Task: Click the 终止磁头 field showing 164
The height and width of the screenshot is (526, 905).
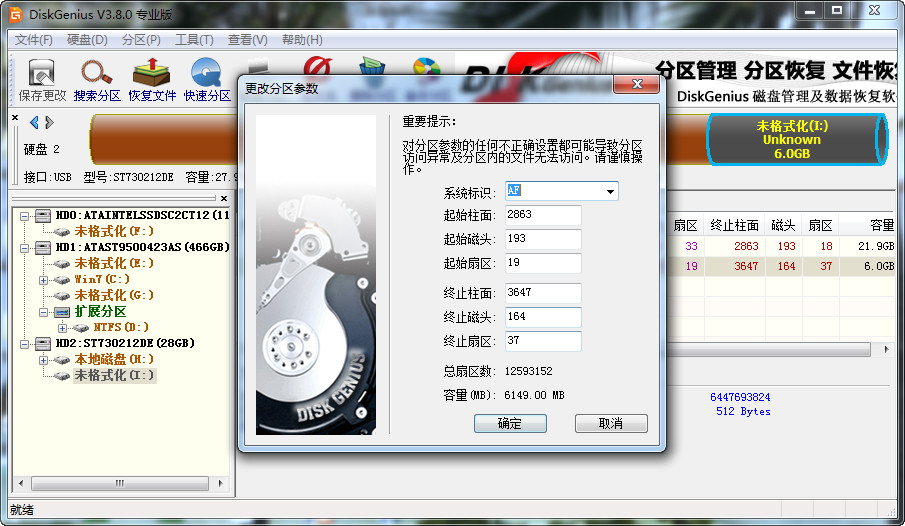Action: coord(543,317)
